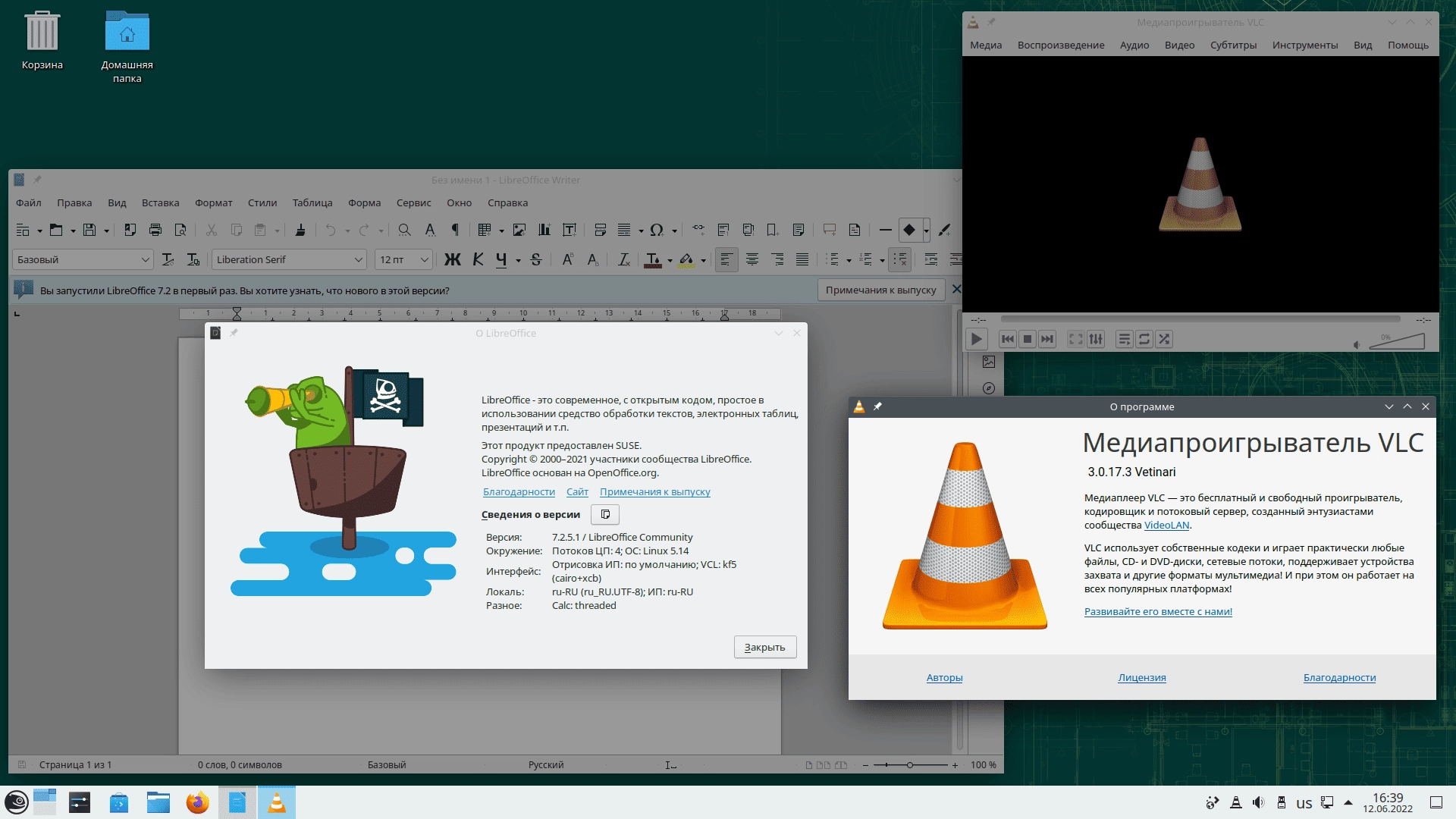Open Find and Replace magnifier icon
The width and height of the screenshot is (1456, 819).
405,230
